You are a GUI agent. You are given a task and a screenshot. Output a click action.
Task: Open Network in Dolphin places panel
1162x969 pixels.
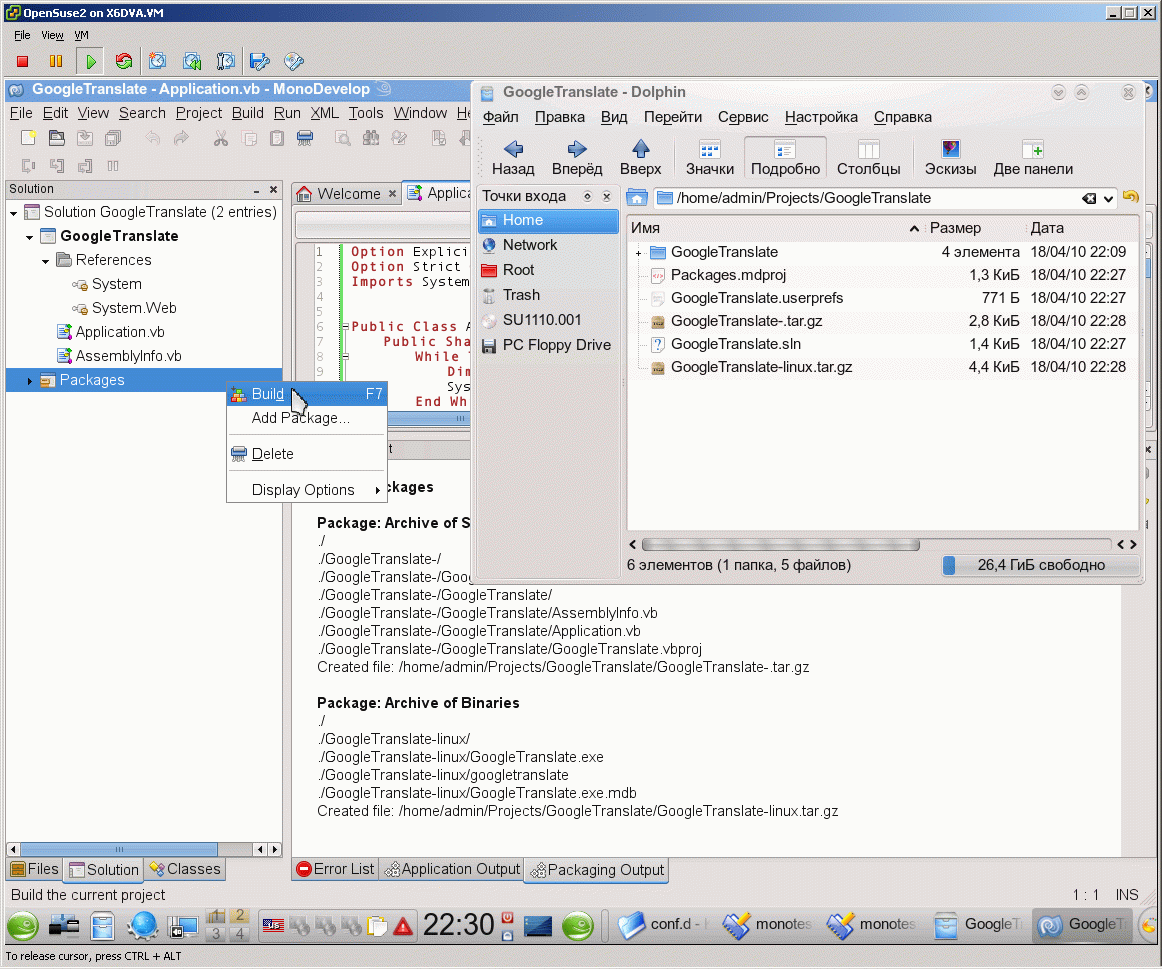pyautogui.click(x=548, y=245)
